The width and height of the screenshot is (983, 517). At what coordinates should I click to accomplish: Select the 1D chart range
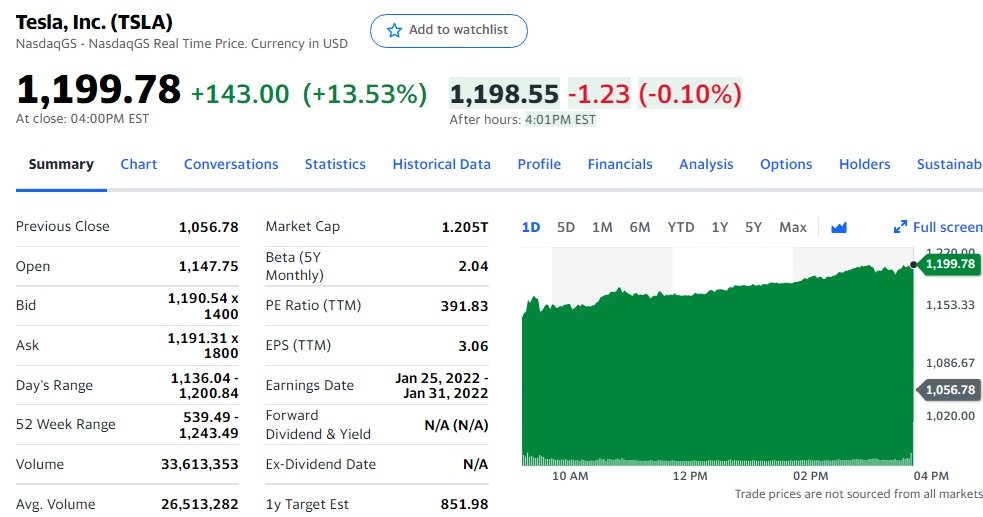pyautogui.click(x=531, y=227)
